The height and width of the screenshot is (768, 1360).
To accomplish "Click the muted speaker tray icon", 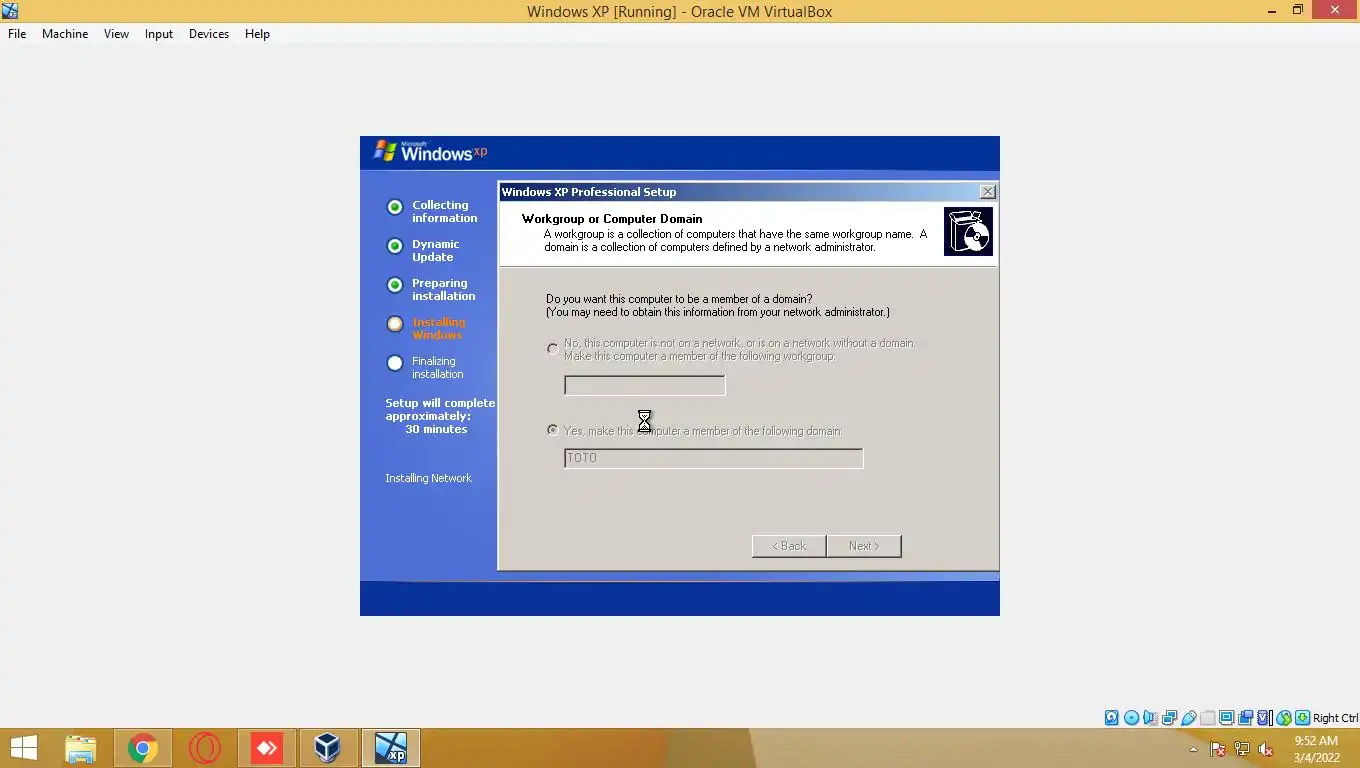I will point(1266,749).
